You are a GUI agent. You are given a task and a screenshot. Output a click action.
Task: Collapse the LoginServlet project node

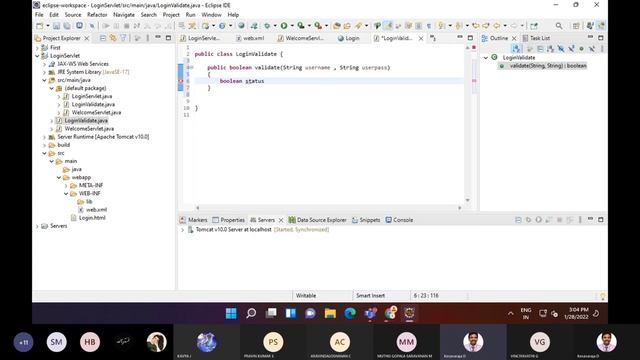point(37,56)
